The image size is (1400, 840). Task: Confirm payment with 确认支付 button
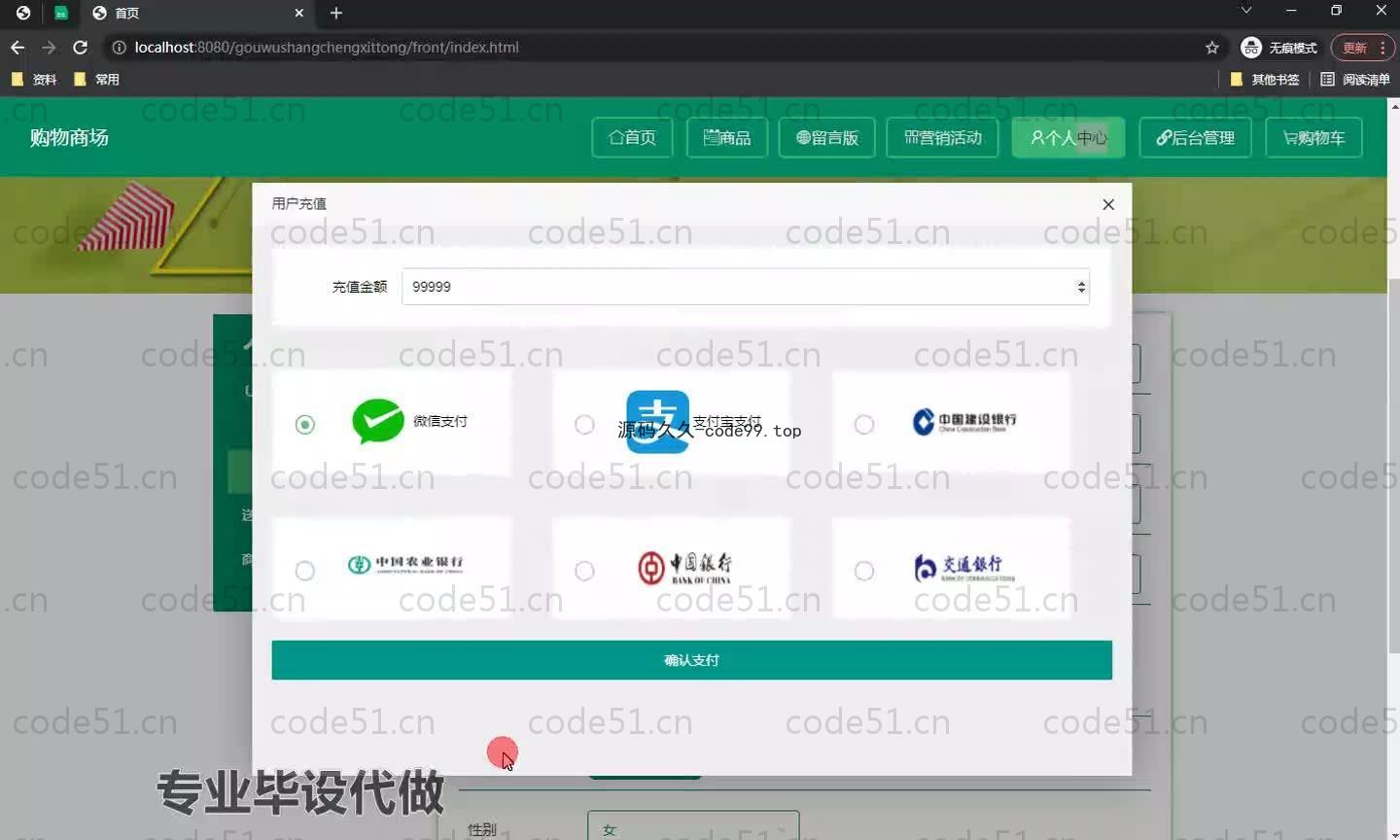click(691, 660)
